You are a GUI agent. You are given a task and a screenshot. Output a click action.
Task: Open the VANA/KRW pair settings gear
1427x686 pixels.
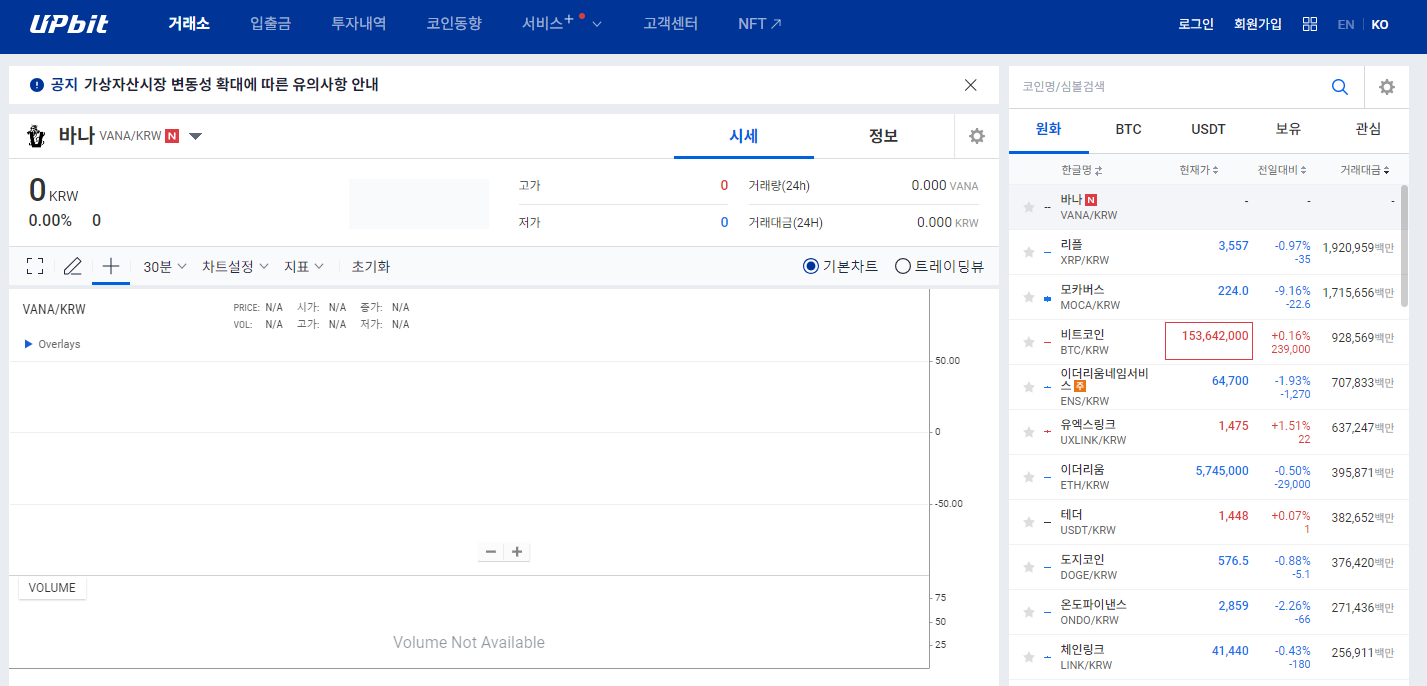(x=976, y=136)
